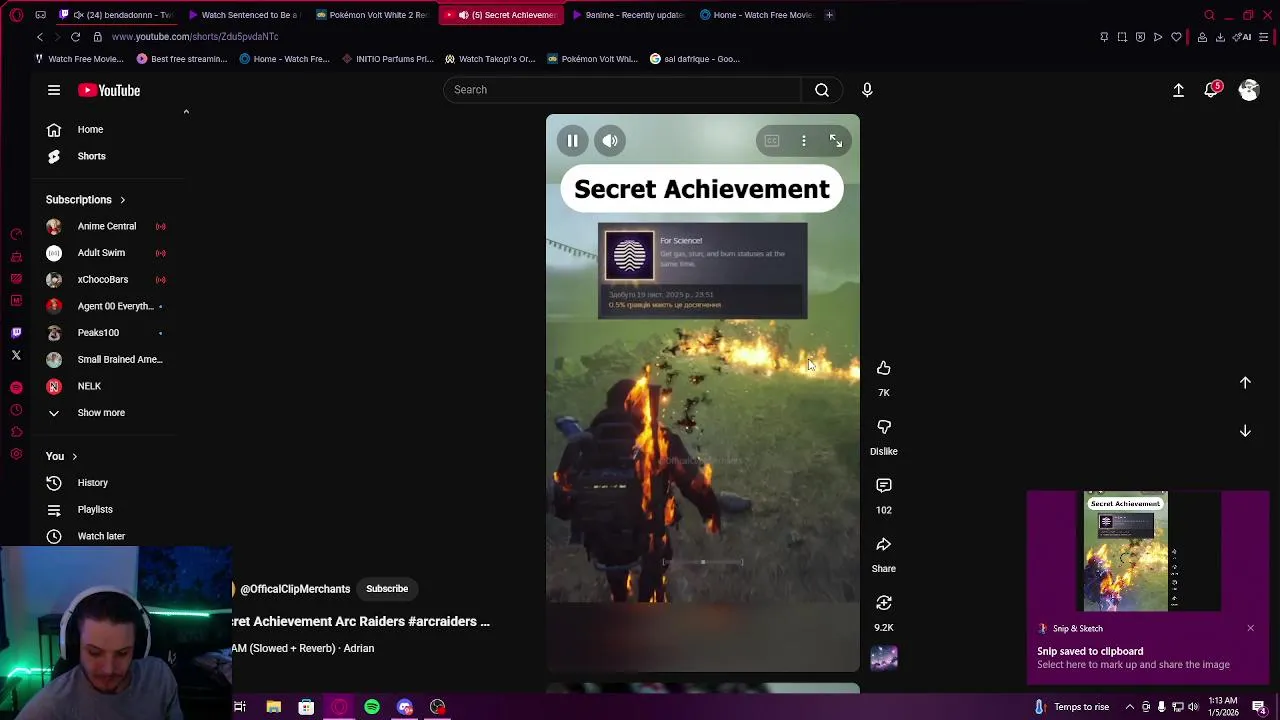
Task: Open the 102 comments panel
Action: [884, 485]
